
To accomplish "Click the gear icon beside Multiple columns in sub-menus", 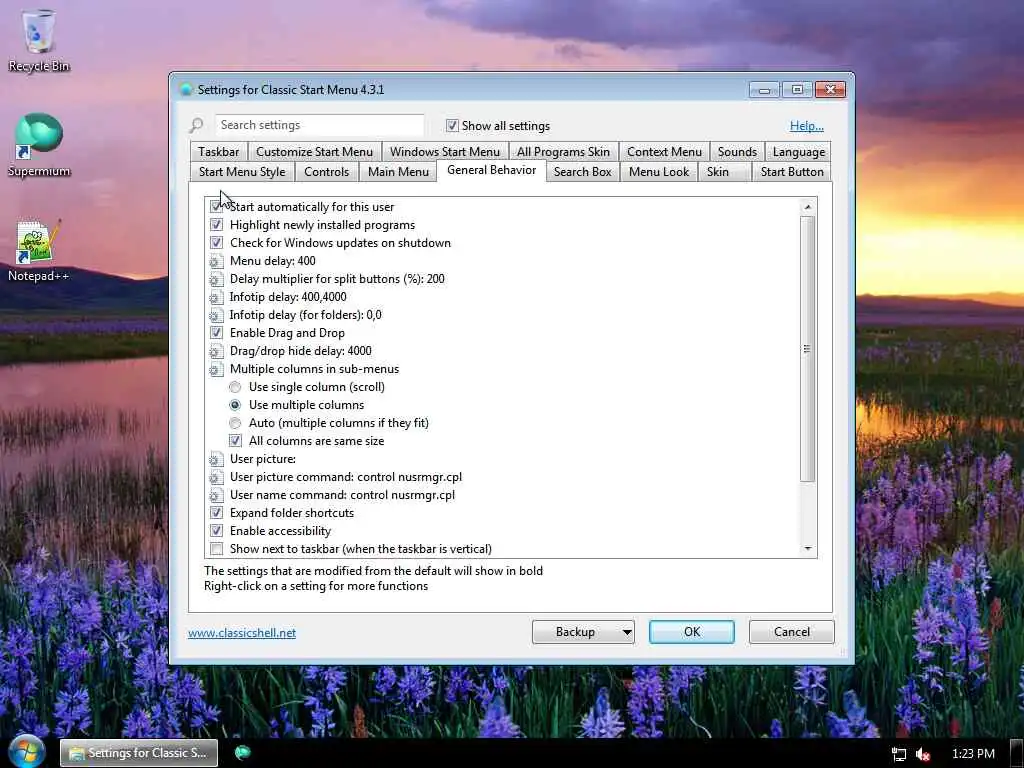I will [216, 370].
